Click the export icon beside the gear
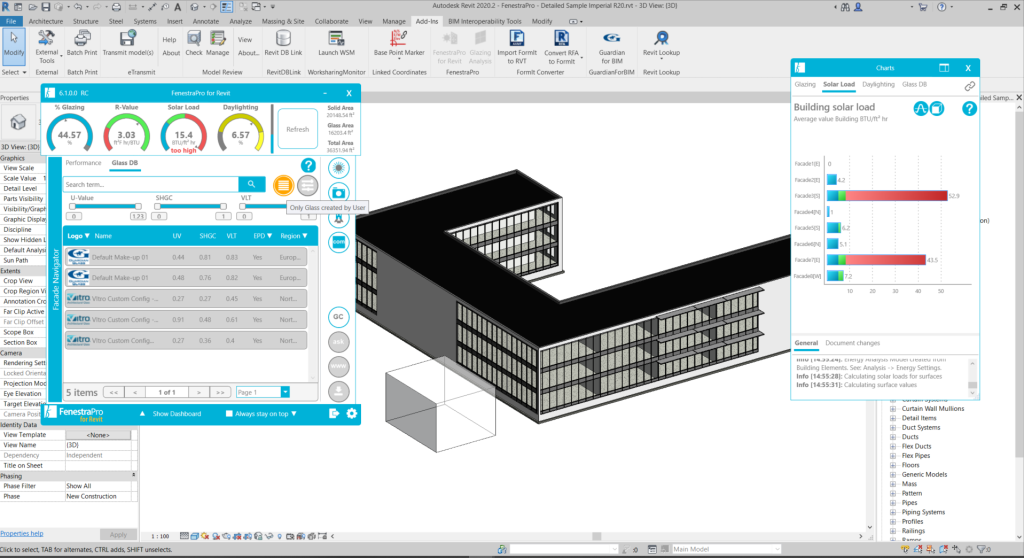Viewport: 1024px width, 558px height. tap(334, 414)
